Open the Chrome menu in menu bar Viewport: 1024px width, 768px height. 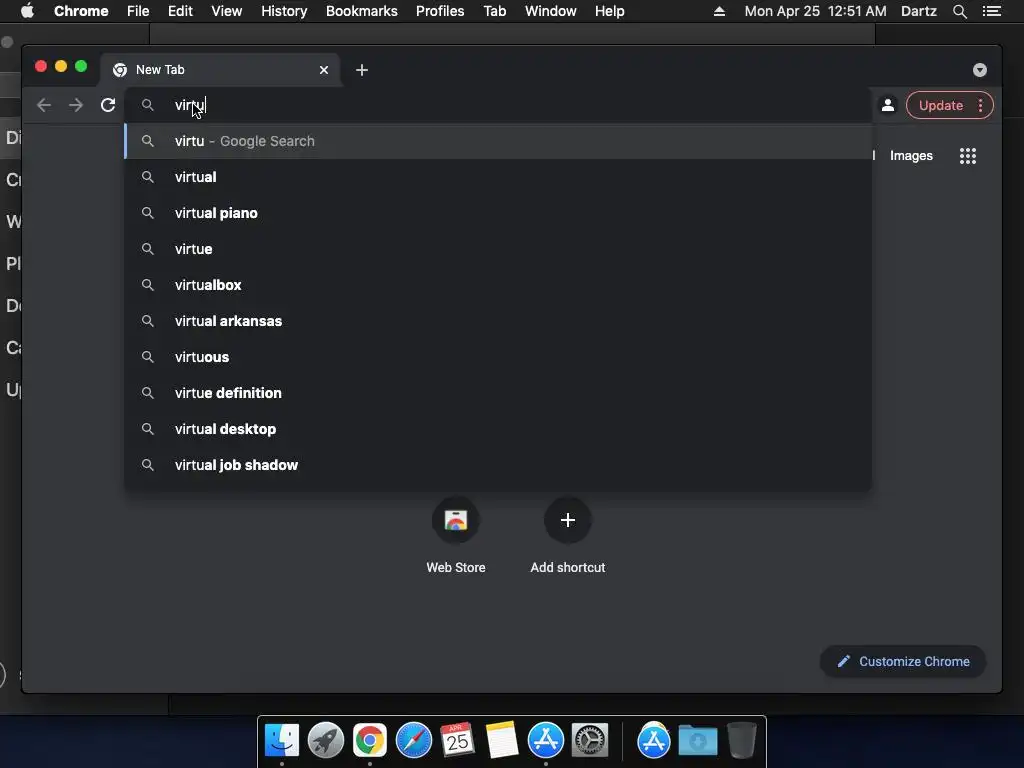(x=81, y=11)
